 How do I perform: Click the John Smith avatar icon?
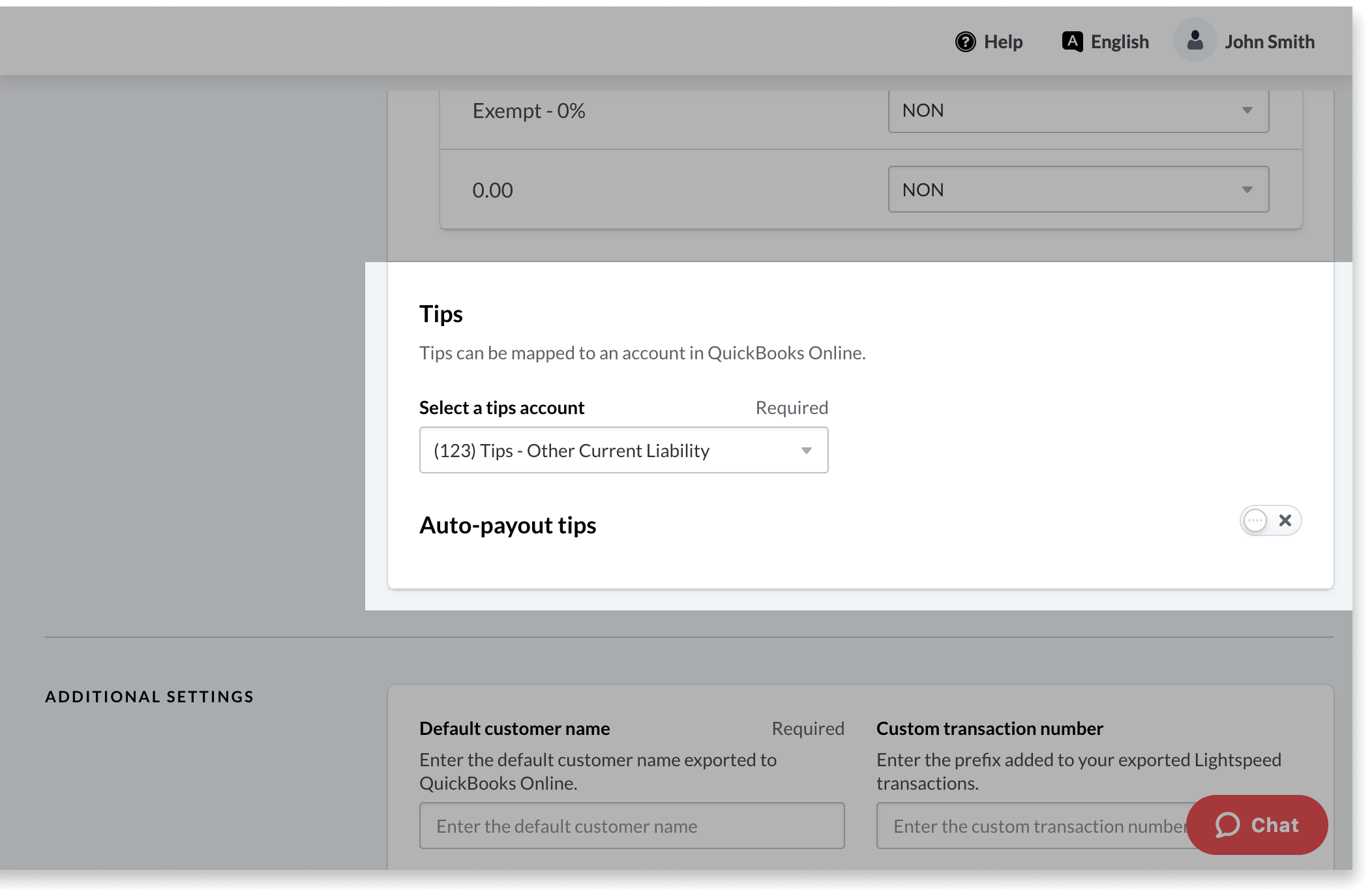pyautogui.click(x=1195, y=40)
